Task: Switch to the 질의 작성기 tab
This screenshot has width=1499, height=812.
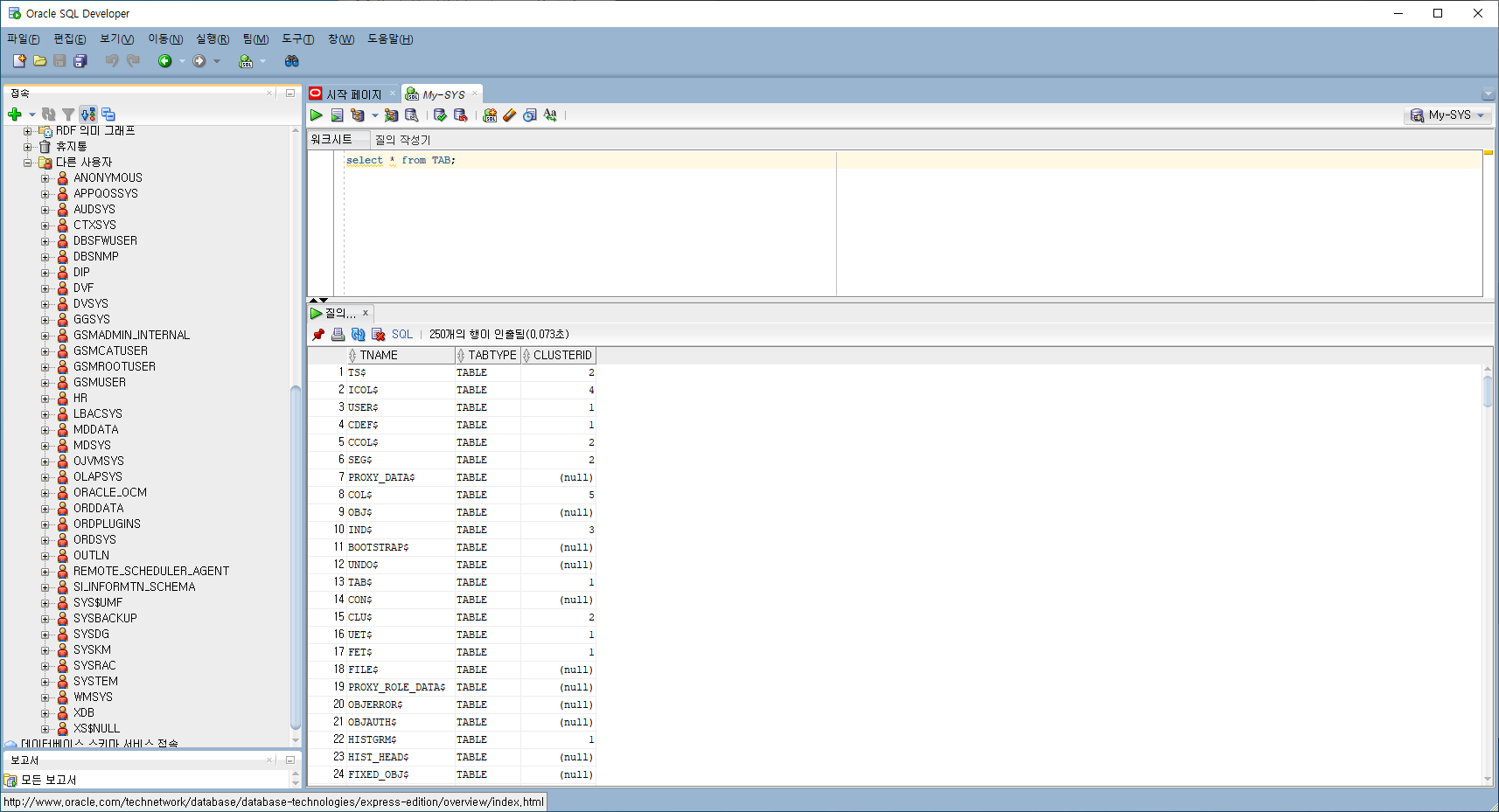Action: point(402,140)
